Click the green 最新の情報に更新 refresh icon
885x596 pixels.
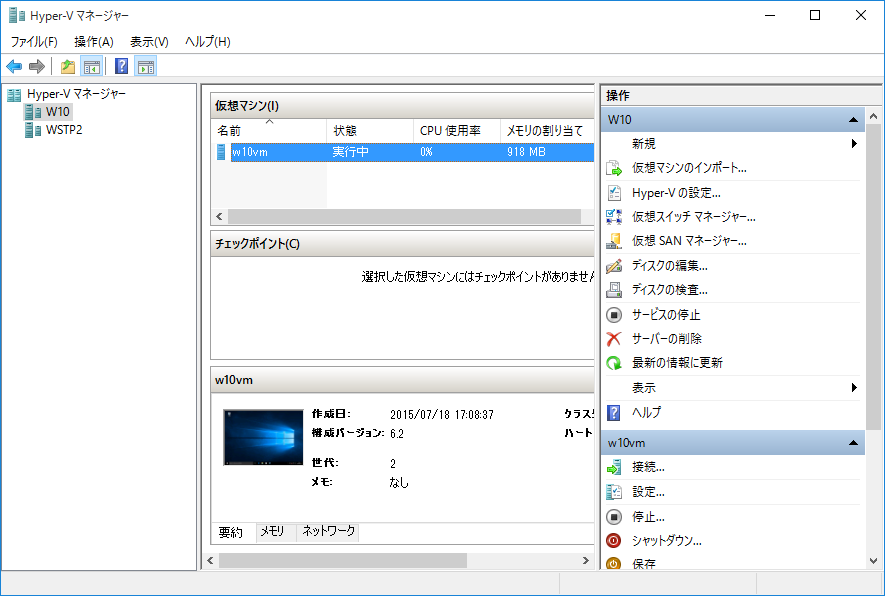tap(614, 363)
